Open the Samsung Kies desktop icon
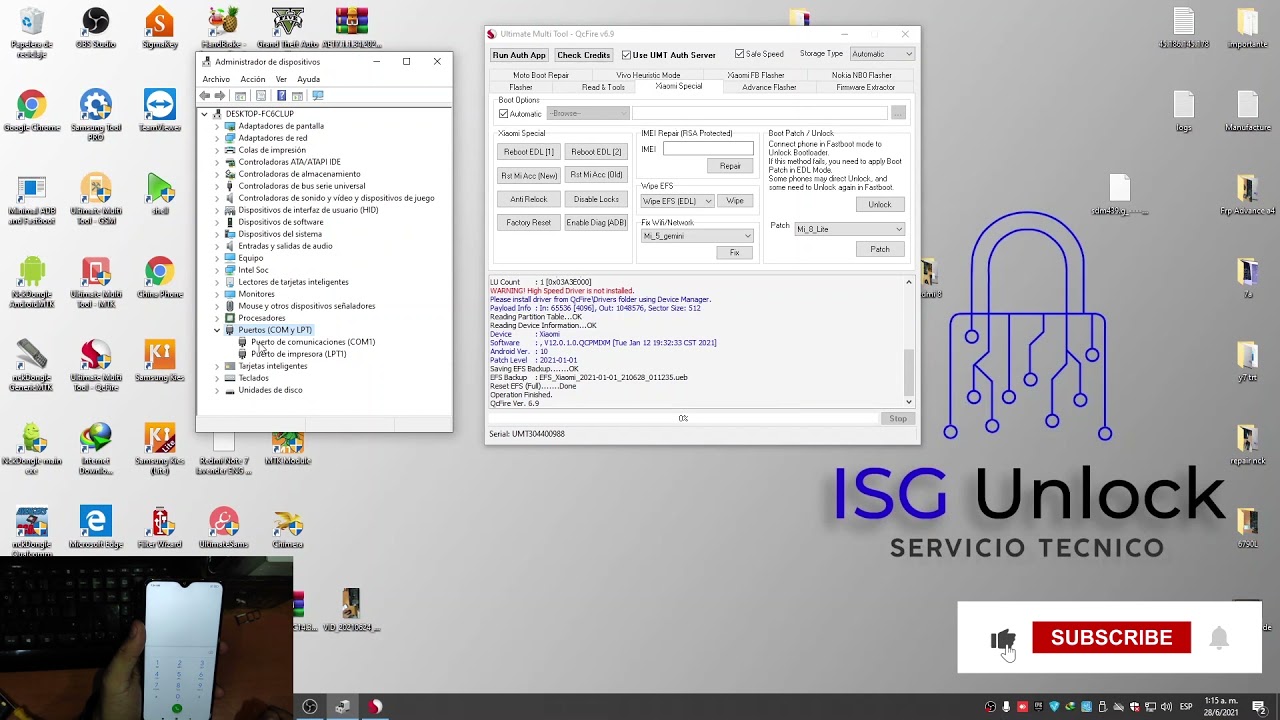This screenshot has width=1280, height=720. pyautogui.click(x=160, y=361)
